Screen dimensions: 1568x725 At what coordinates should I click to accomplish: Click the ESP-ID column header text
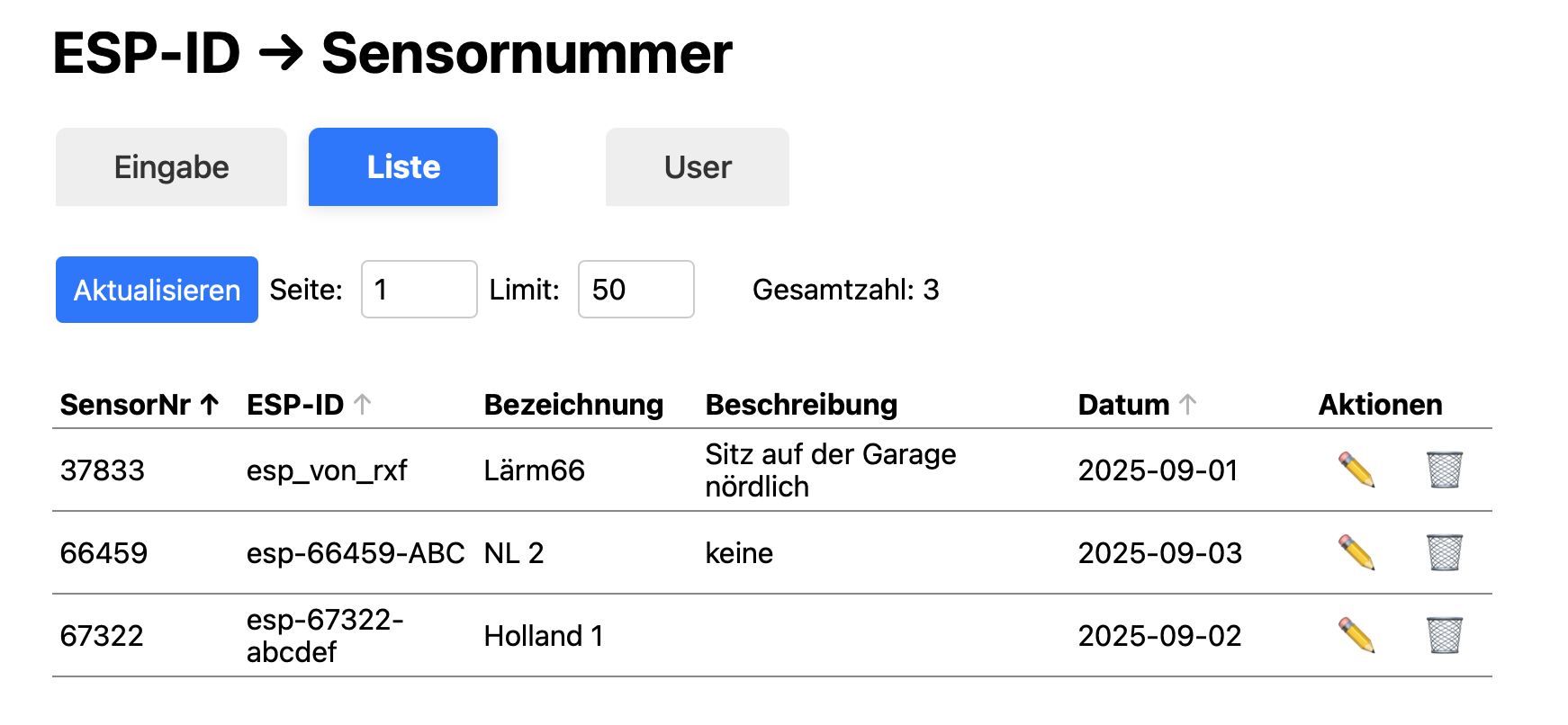[x=295, y=405]
